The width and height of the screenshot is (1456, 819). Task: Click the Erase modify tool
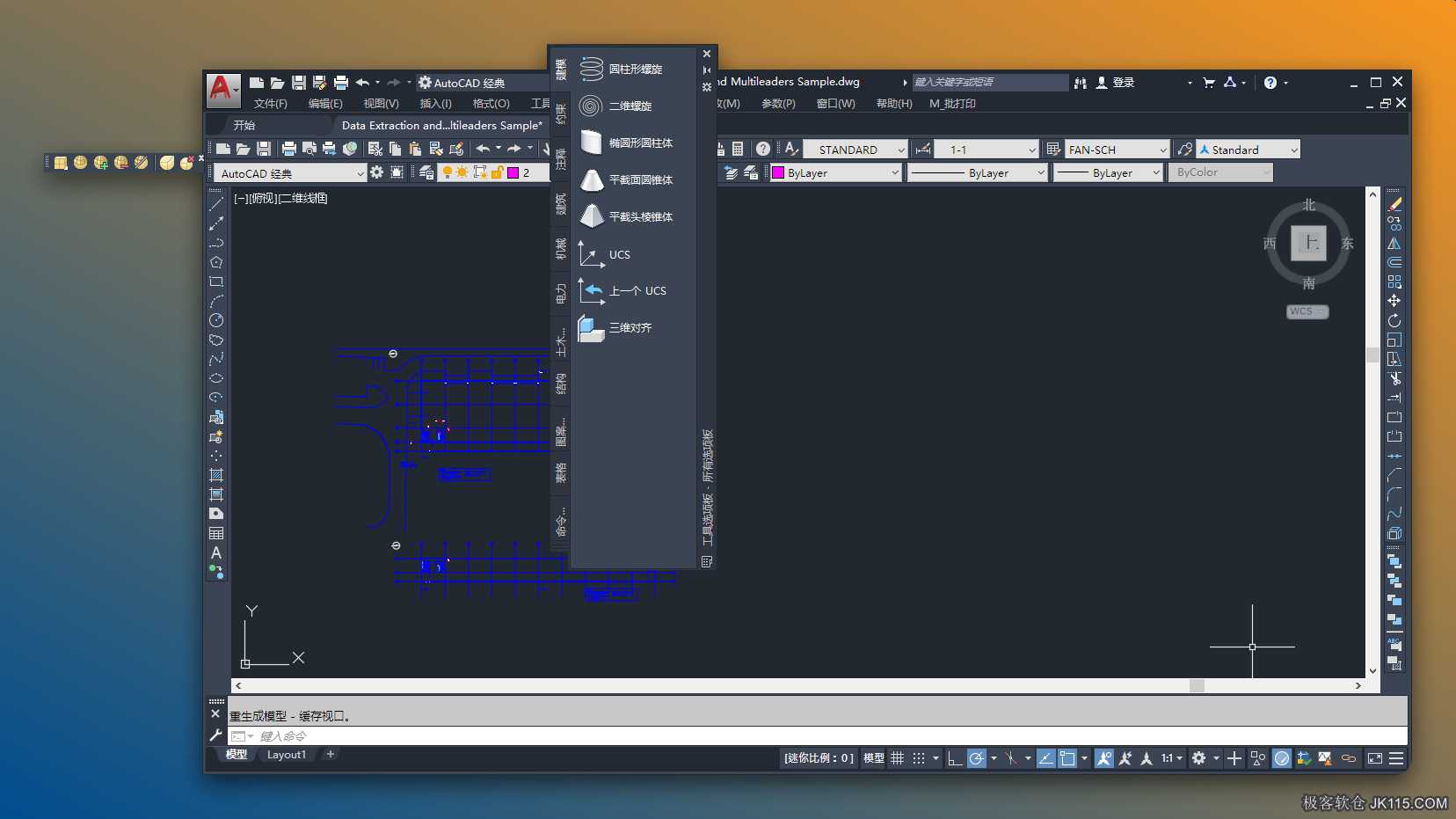(1394, 204)
